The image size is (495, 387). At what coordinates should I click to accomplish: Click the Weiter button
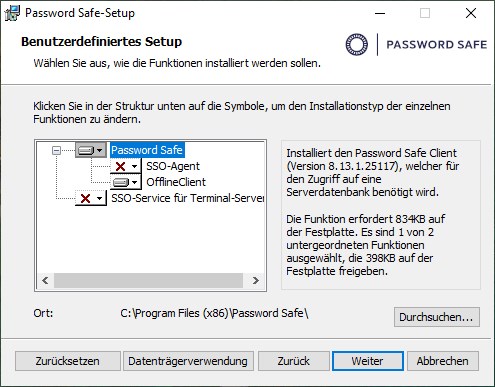coord(368,361)
